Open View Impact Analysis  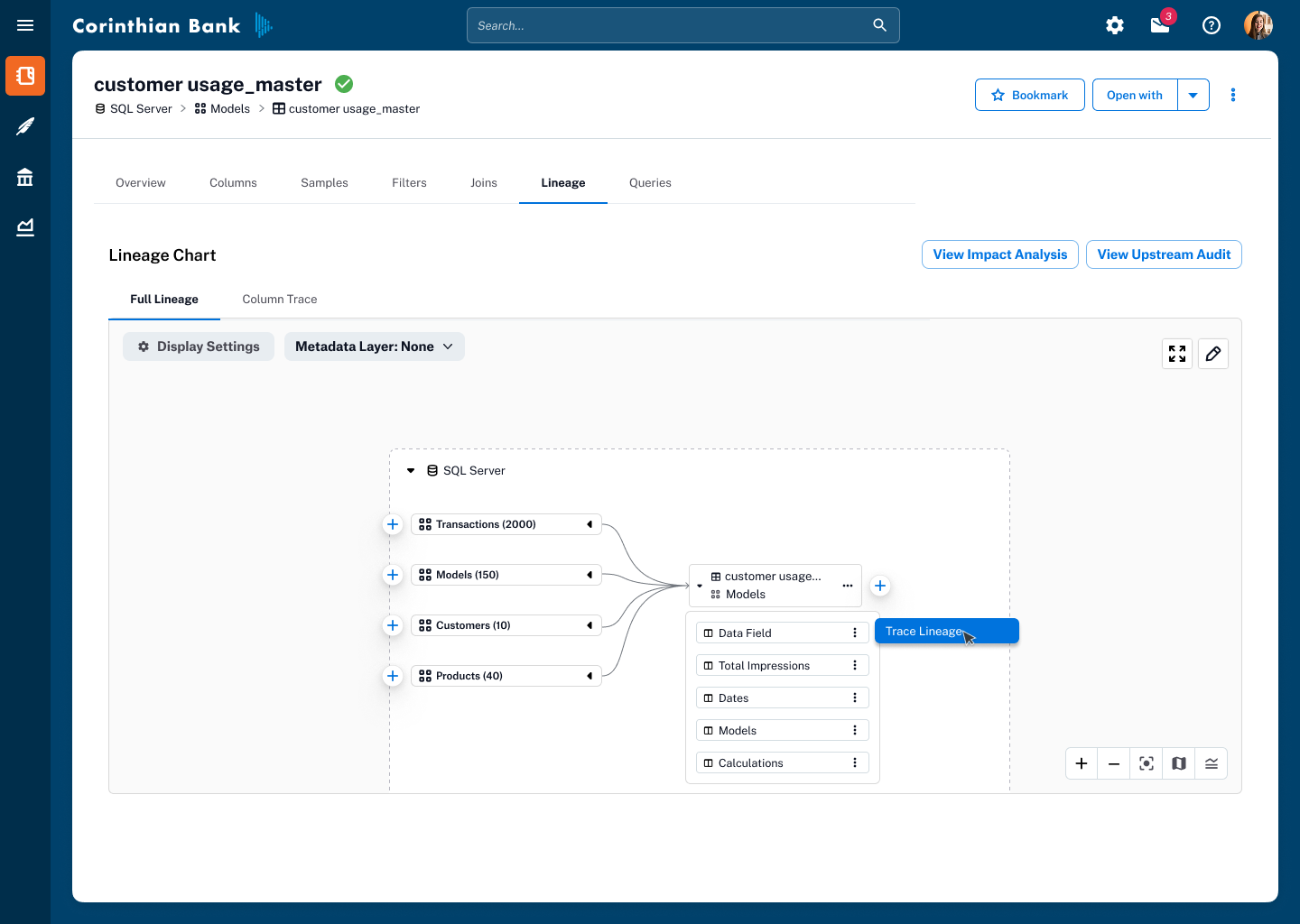pyautogui.click(x=1000, y=254)
